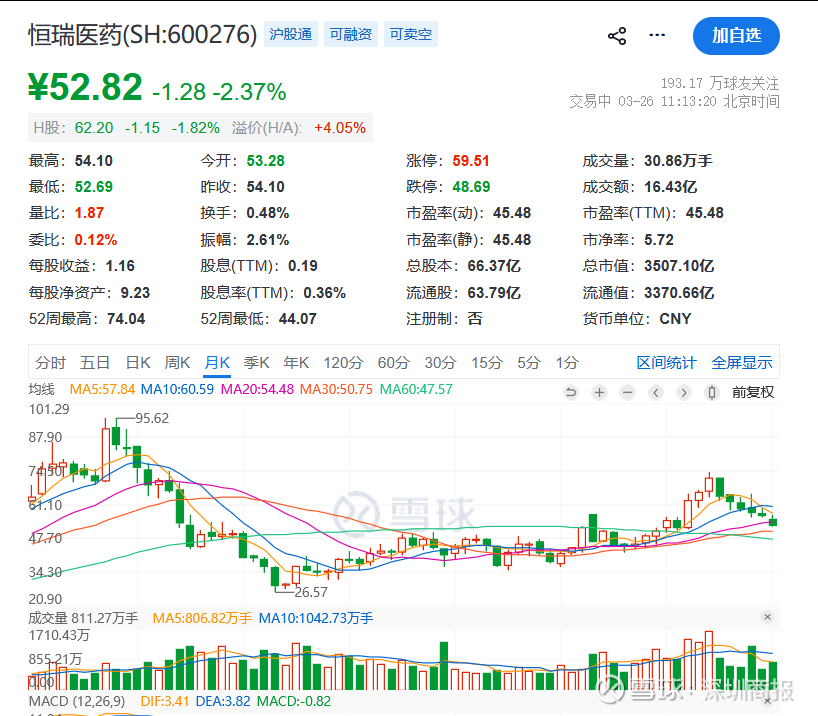Click the 均线 label
The height and width of the screenshot is (716, 818).
click(42, 389)
